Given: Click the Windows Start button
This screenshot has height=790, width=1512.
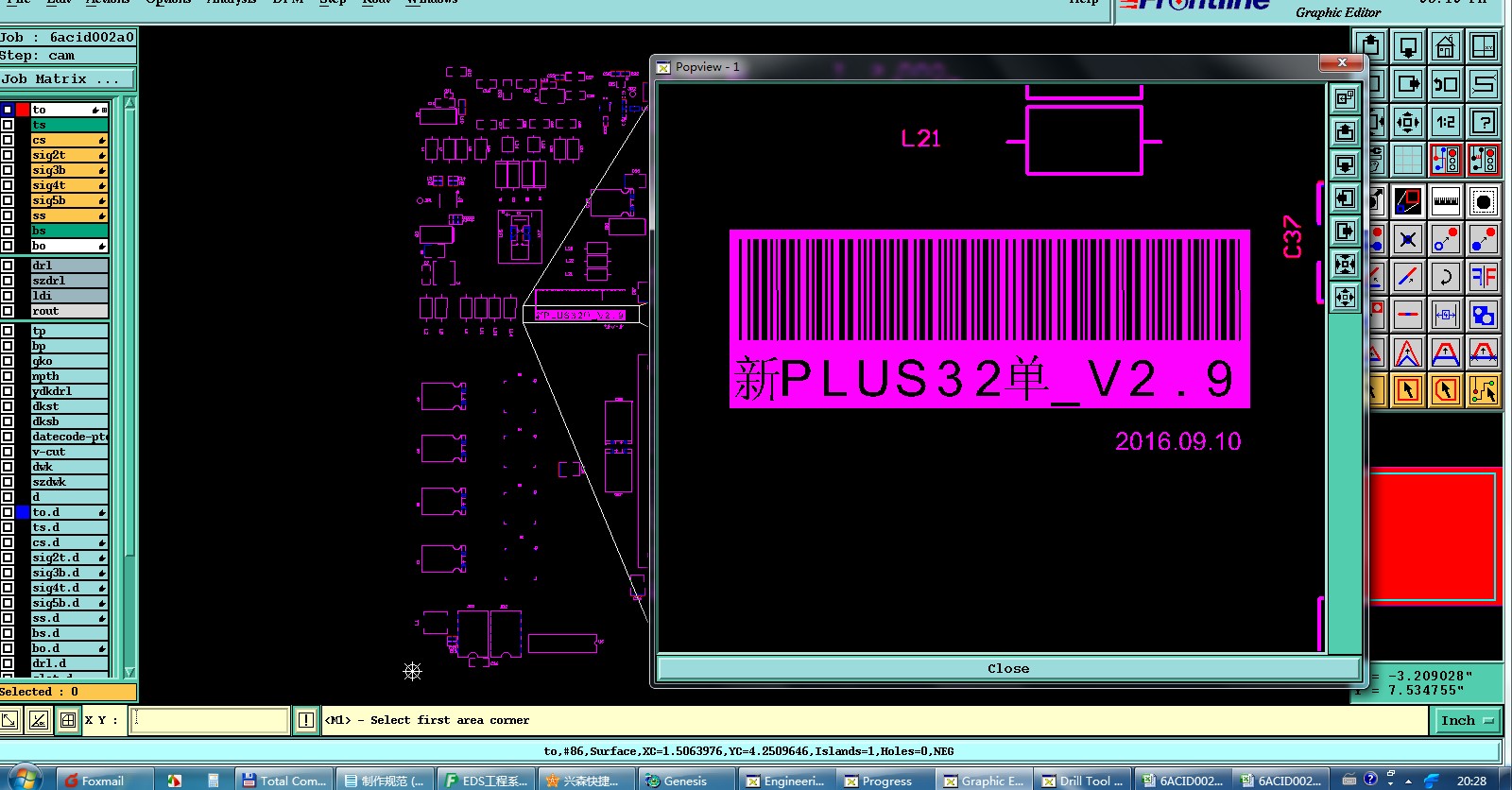Looking at the screenshot, I should 25,779.
